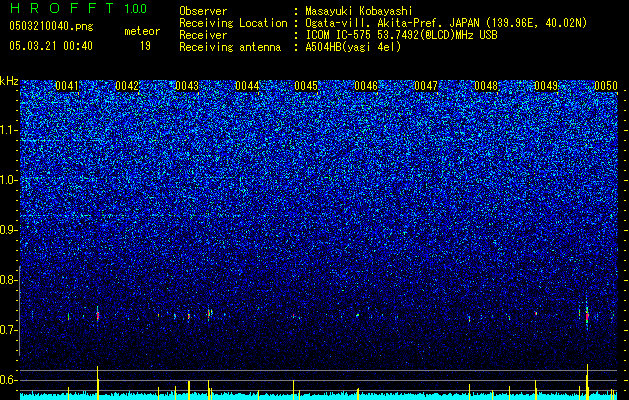The height and width of the screenshot is (400, 629).
Task: Click the HROFFT title text
Action: (x=63, y=8)
